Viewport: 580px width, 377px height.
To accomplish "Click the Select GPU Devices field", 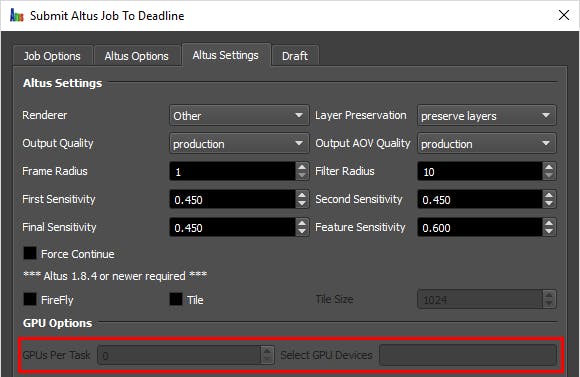I will tap(468, 355).
